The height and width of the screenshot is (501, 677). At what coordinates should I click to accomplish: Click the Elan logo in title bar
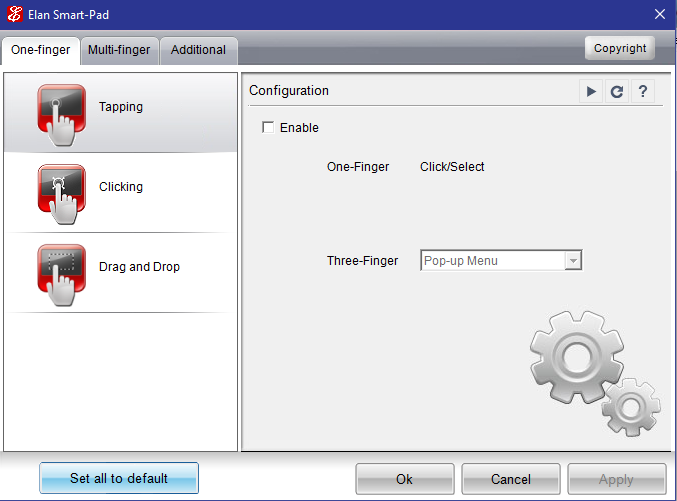coord(15,14)
